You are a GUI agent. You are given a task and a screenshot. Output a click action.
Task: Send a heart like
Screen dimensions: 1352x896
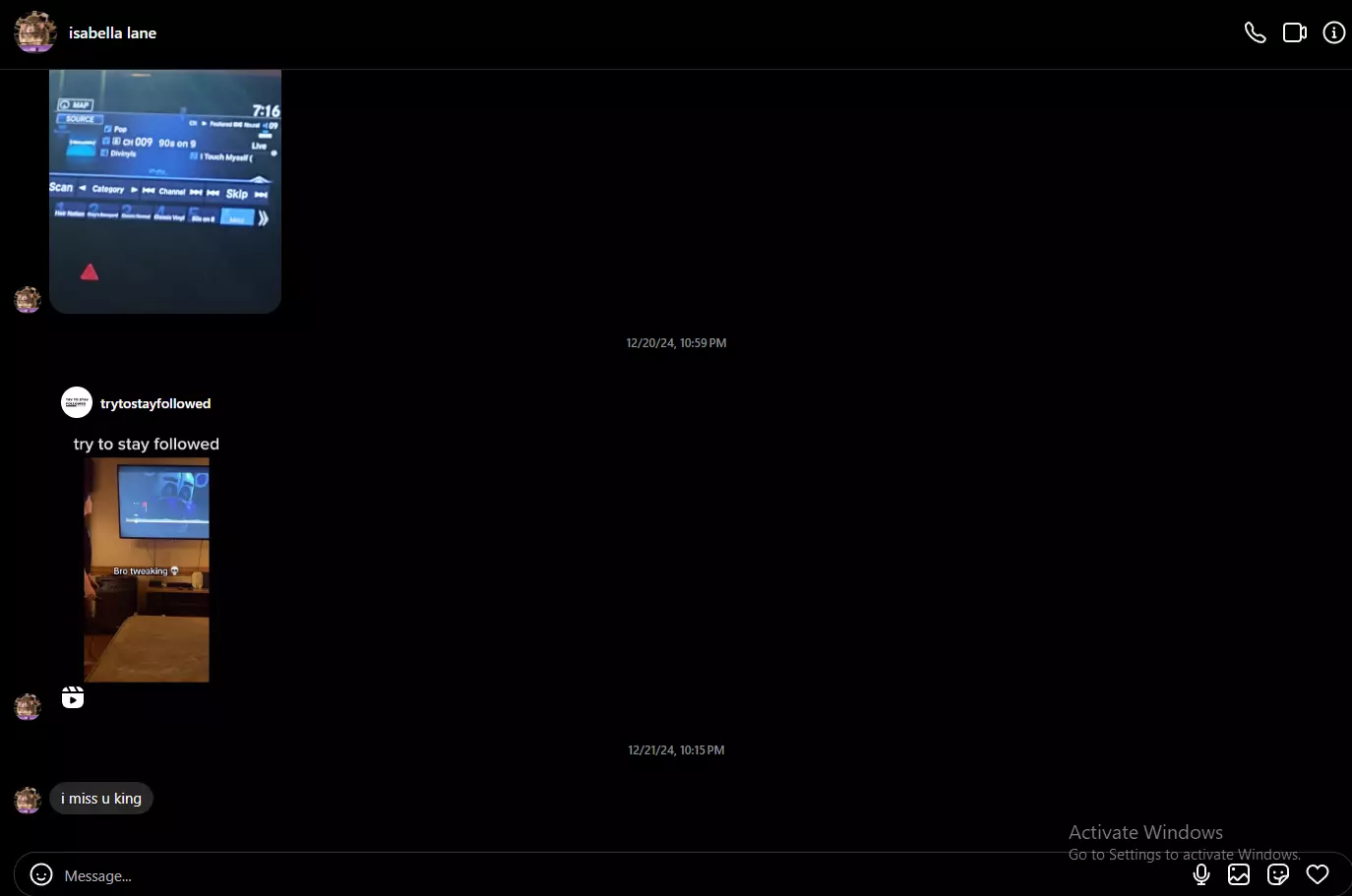click(x=1318, y=874)
